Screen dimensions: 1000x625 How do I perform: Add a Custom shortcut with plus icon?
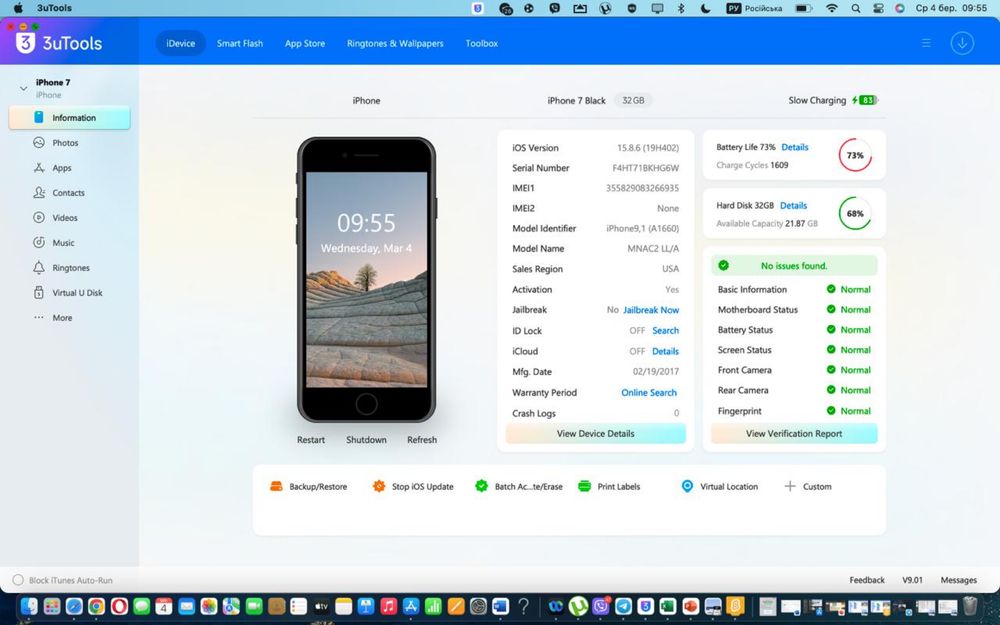point(807,487)
